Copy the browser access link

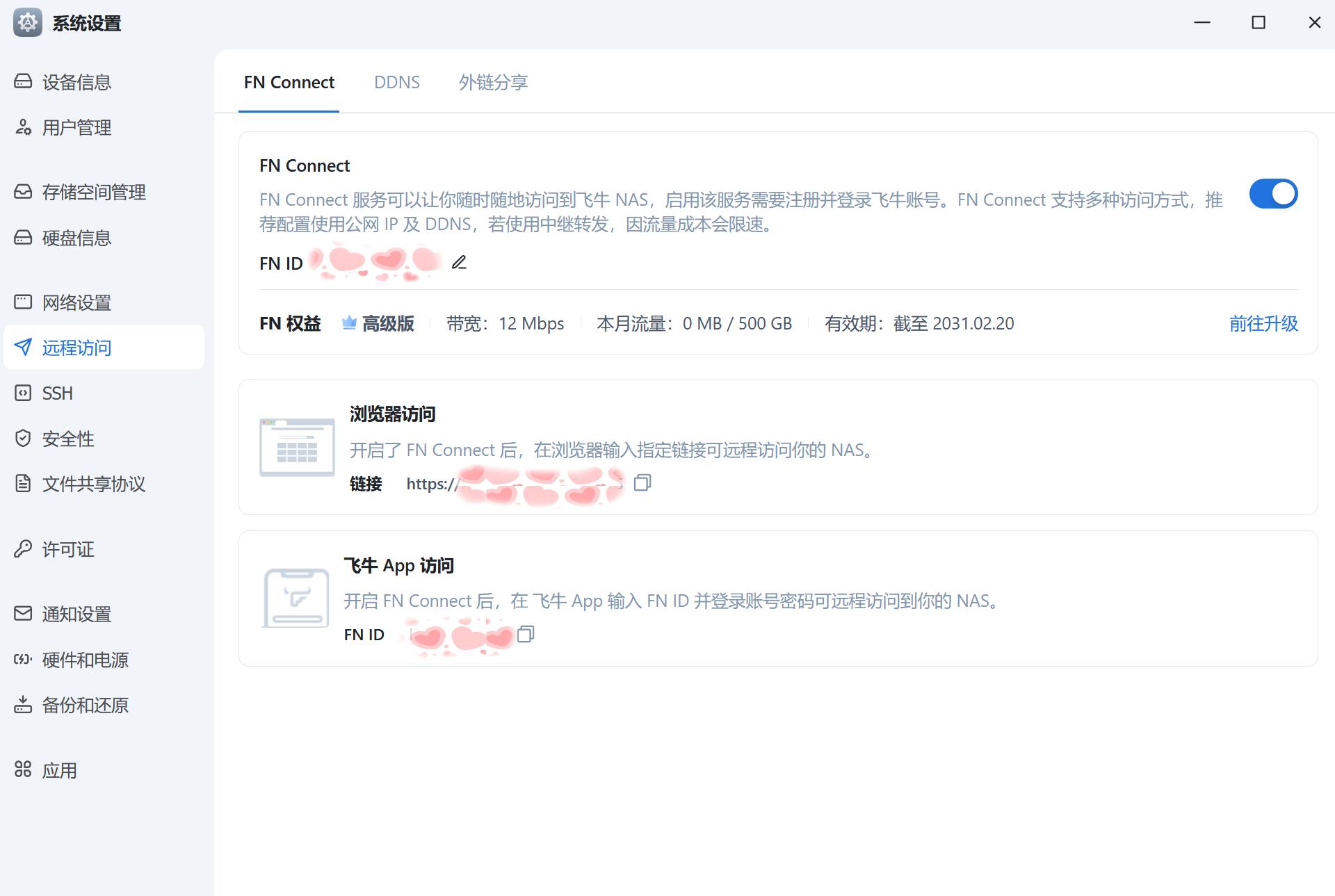click(642, 482)
